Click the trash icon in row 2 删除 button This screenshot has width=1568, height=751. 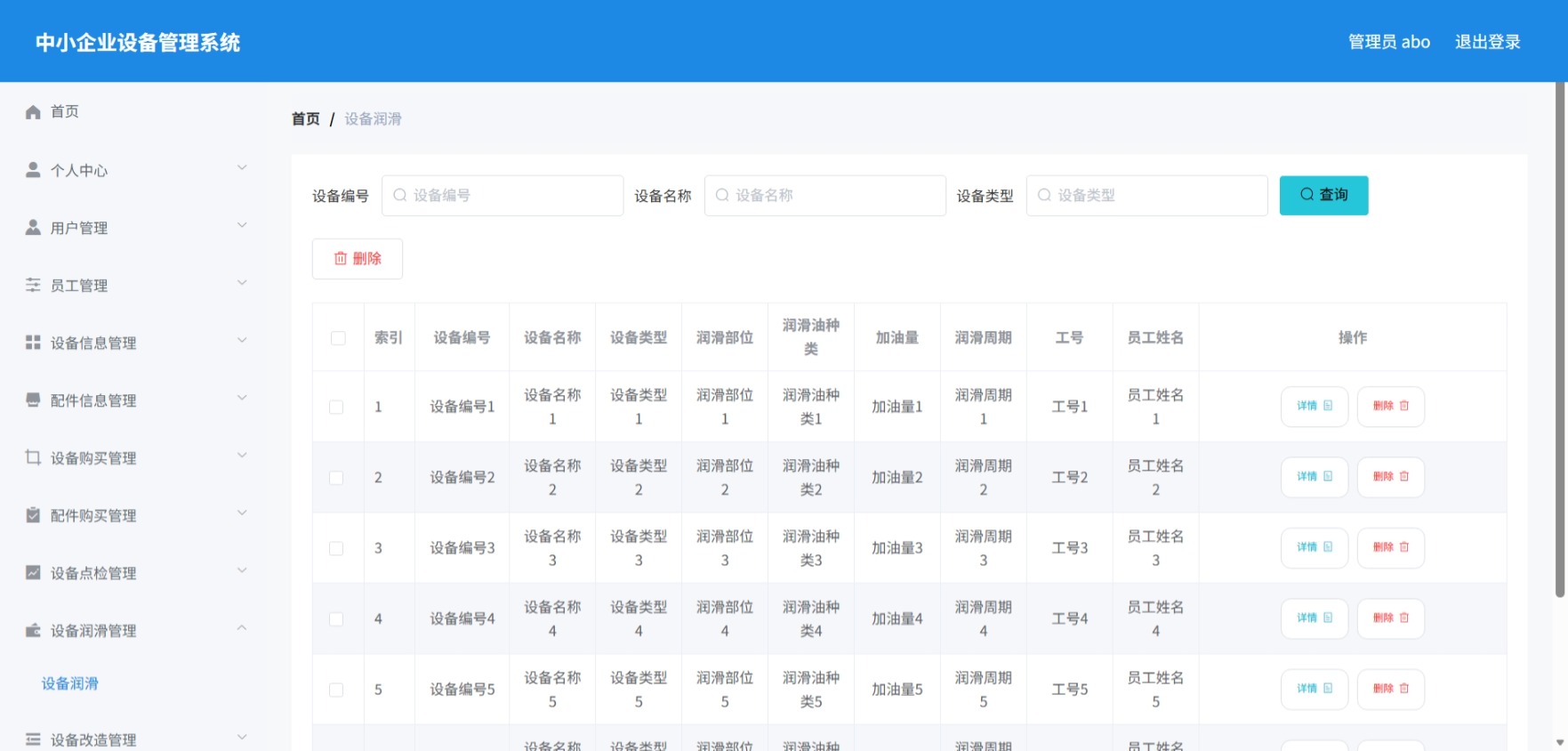[x=1404, y=476]
